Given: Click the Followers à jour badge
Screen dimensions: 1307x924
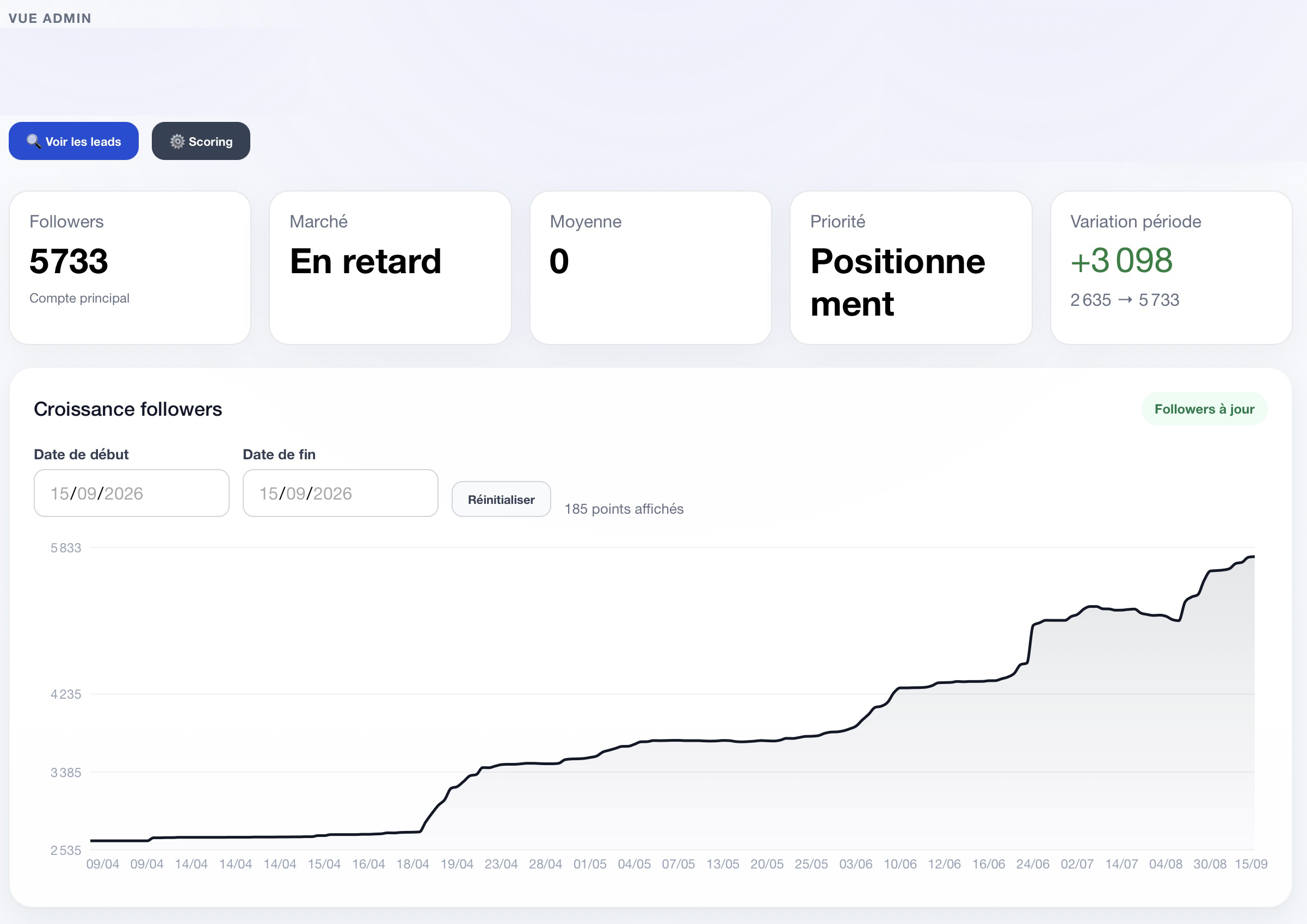Looking at the screenshot, I should coord(1204,409).
